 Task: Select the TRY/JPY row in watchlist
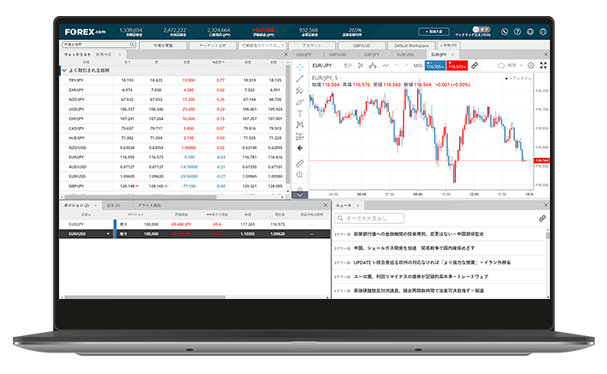tap(173, 80)
